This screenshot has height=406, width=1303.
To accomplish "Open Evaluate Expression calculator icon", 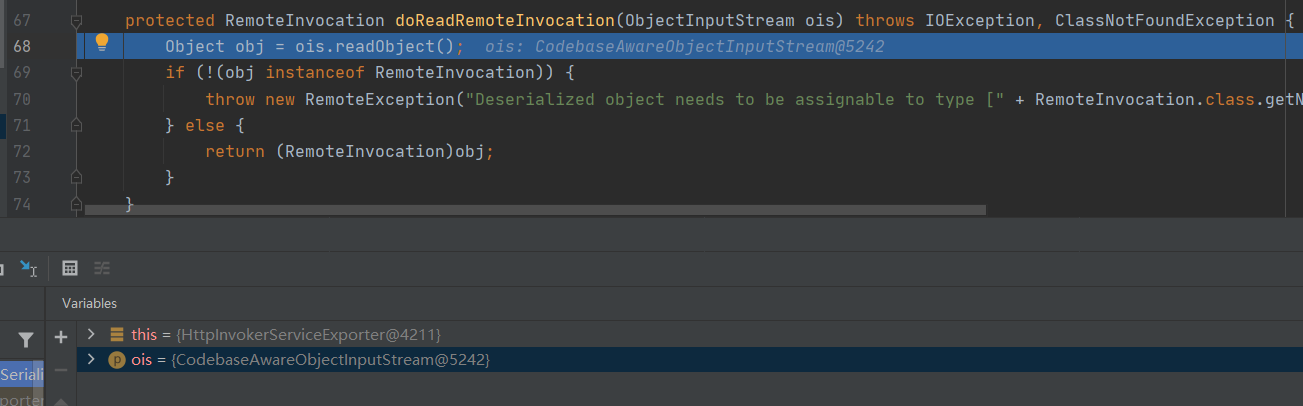I will (70, 268).
